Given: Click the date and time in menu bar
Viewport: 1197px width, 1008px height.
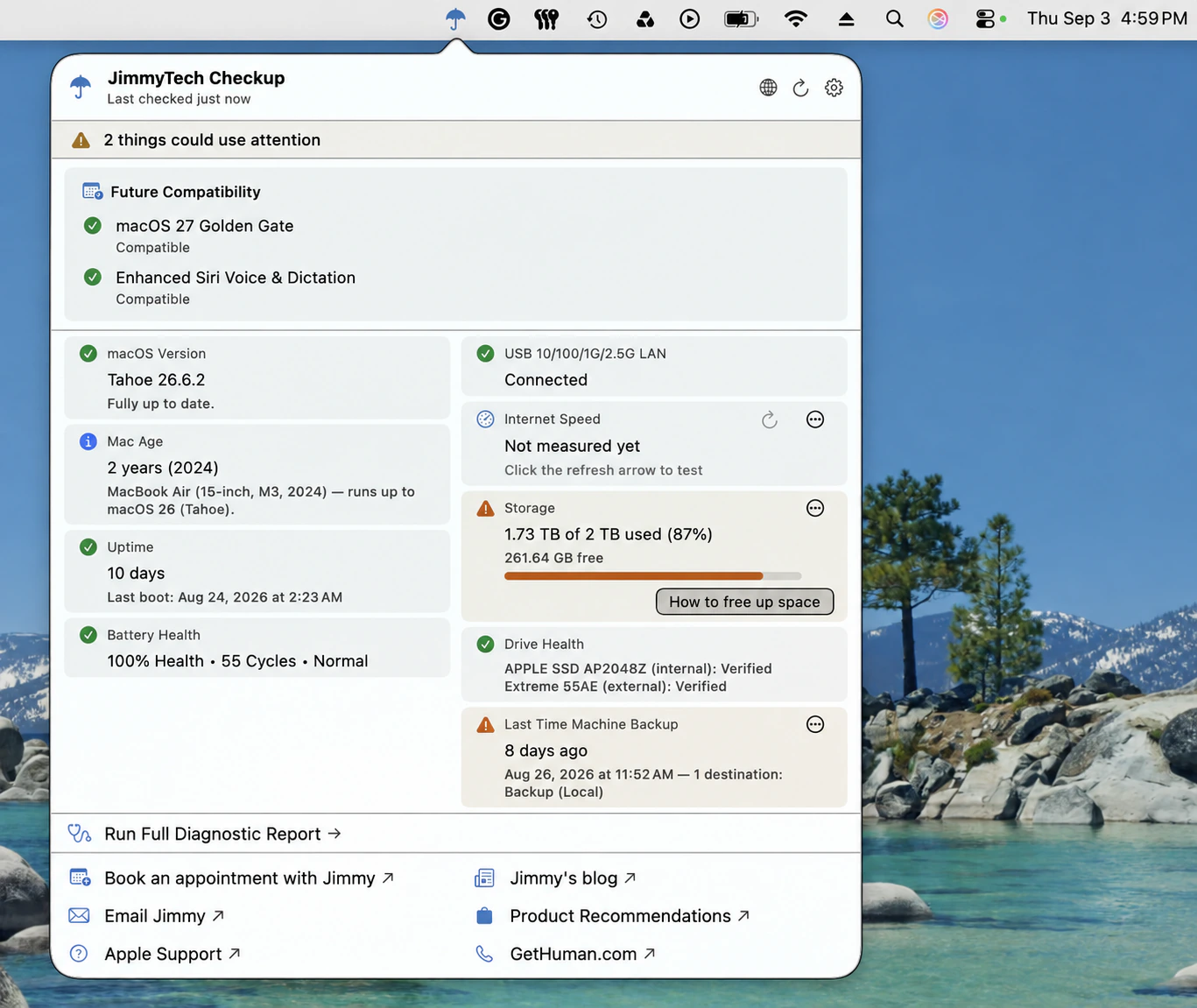Looking at the screenshot, I should tap(1107, 18).
